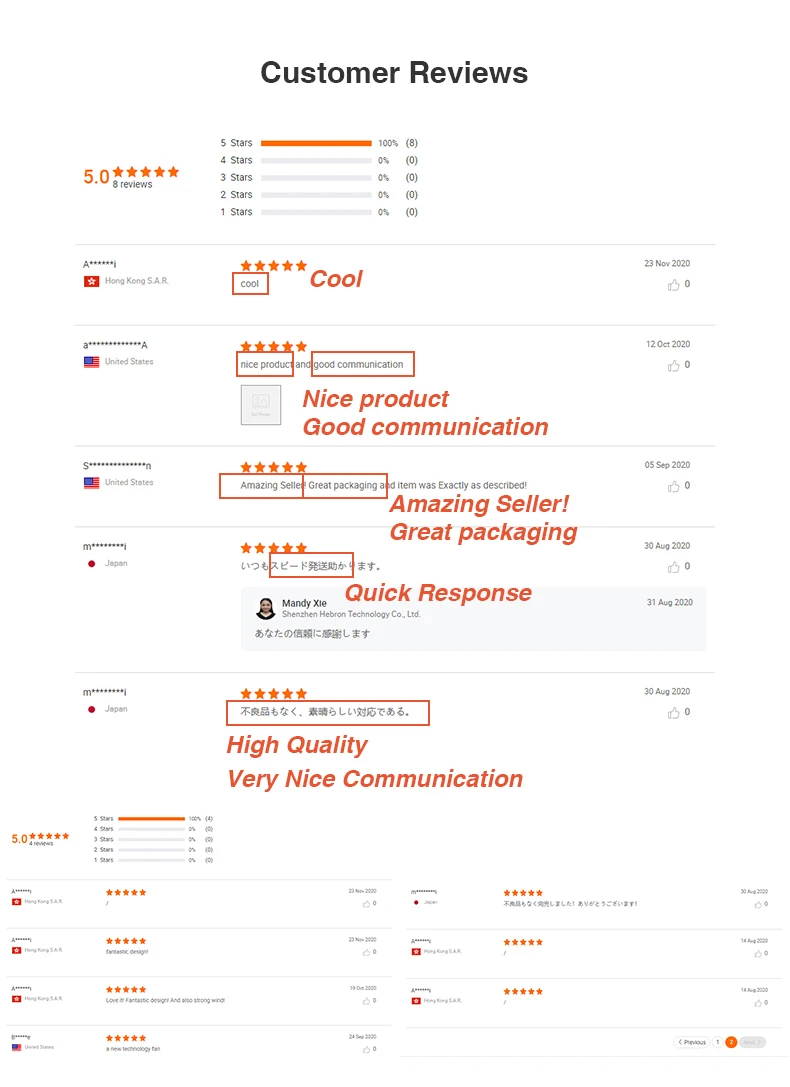Click Mandy Xie's profile avatar
Screen dimensions: 790x1087
pyautogui.click(x=266, y=608)
